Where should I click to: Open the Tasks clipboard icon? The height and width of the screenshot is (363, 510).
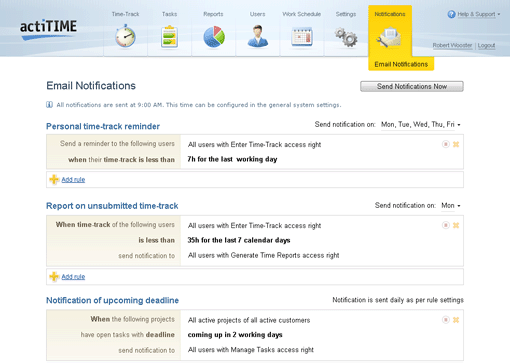(169, 36)
